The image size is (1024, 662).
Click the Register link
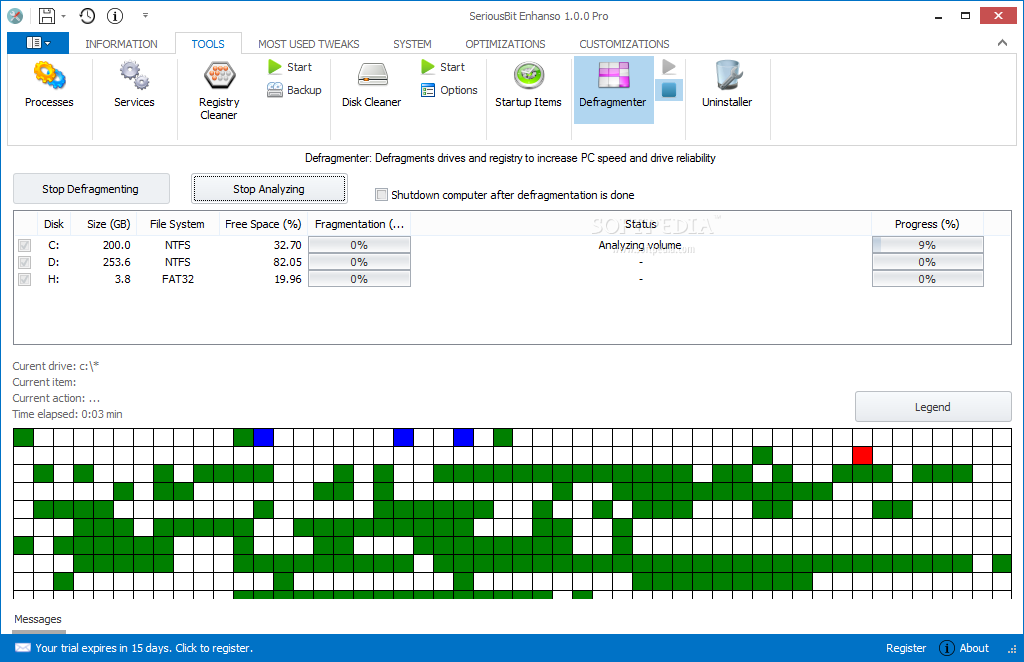(906, 648)
